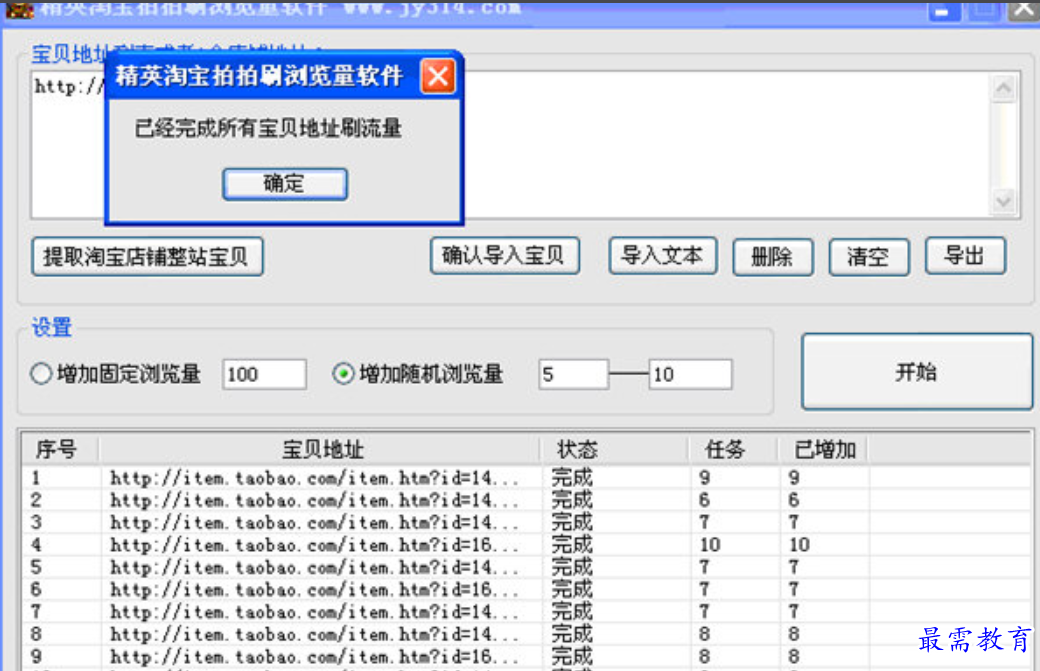This screenshot has height=671, width=1040.
Task: Select row 6 URL in the table
Action: [314, 589]
